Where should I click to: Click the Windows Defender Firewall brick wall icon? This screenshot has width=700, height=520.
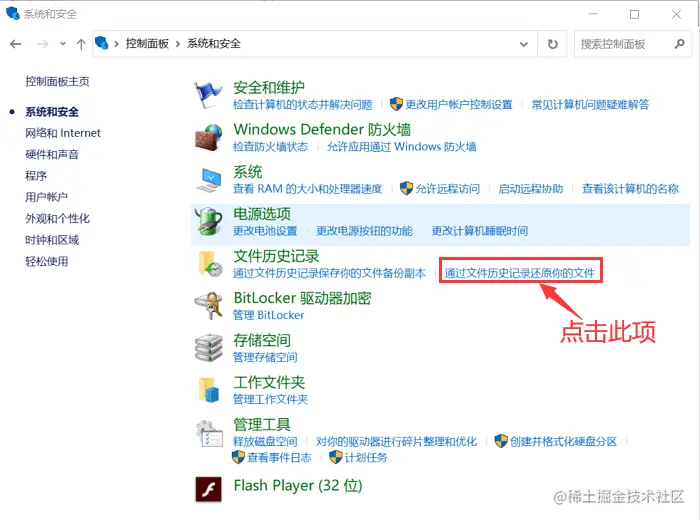click(208, 137)
